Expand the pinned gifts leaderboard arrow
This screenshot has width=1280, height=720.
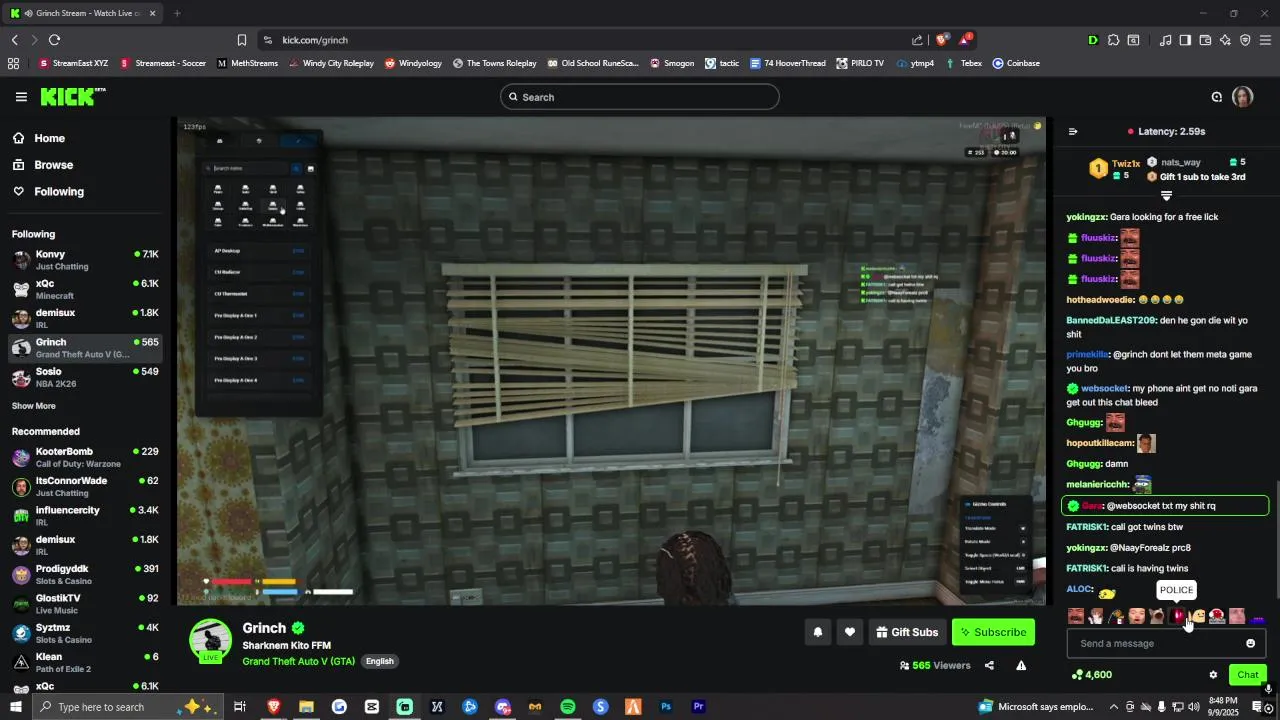tap(1166, 196)
